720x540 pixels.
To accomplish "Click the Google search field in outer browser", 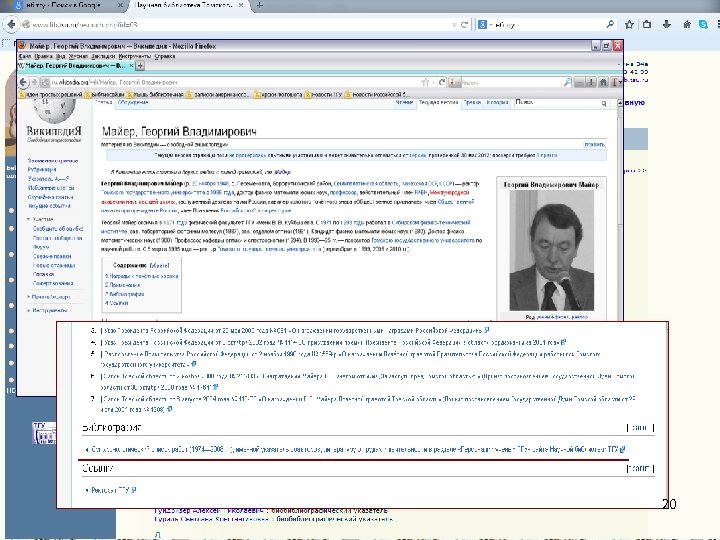I will point(544,25).
